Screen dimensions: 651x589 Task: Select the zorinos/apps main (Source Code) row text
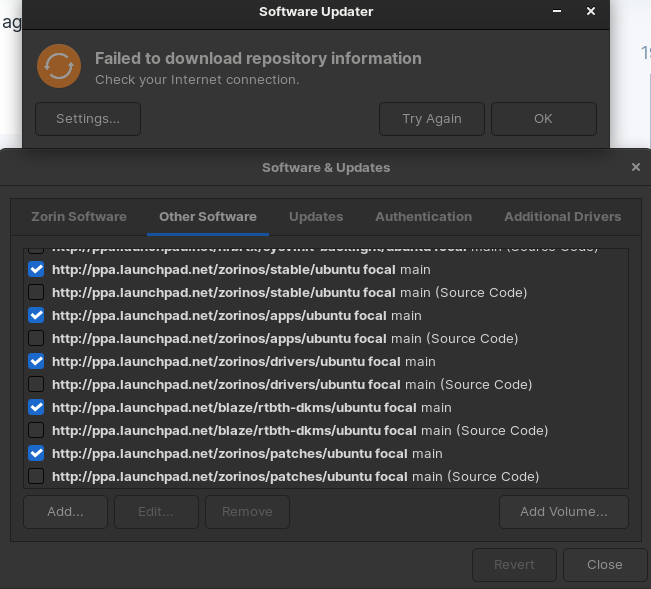(x=285, y=339)
